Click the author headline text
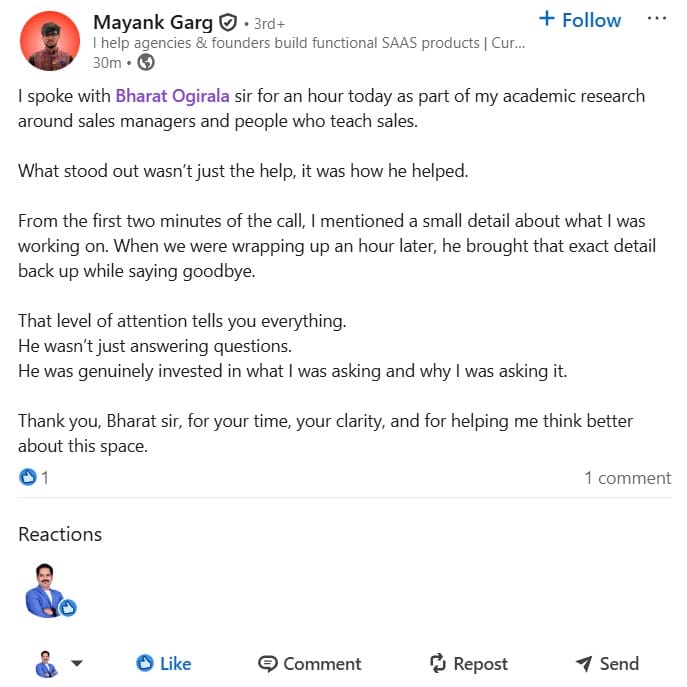The height and width of the screenshot is (687, 687). click(309, 43)
